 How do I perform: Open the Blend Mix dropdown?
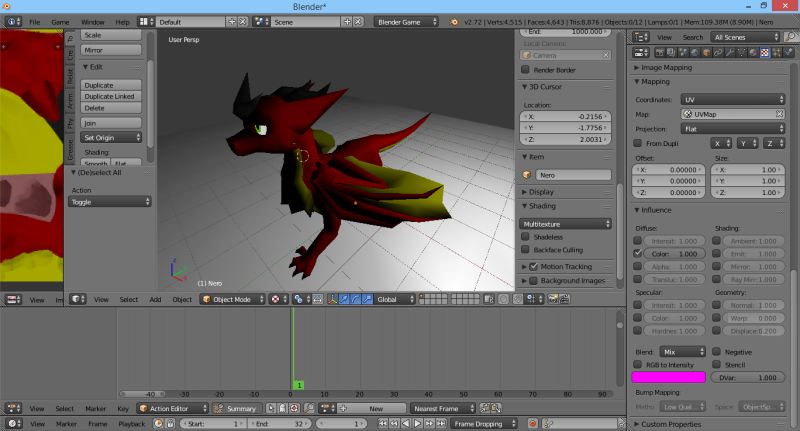pos(683,352)
